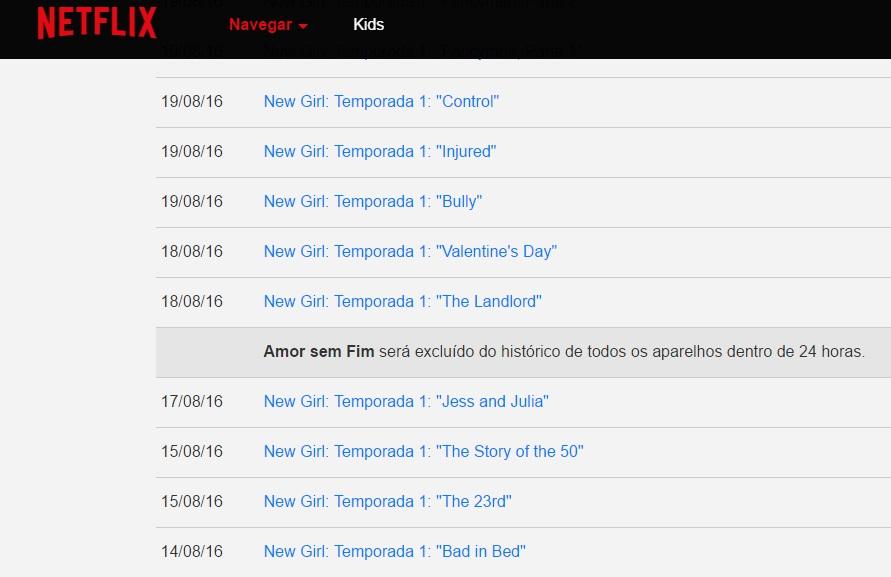The width and height of the screenshot is (891, 577).
Task: Click the 24 horas removal notice text
Action: coord(621,352)
